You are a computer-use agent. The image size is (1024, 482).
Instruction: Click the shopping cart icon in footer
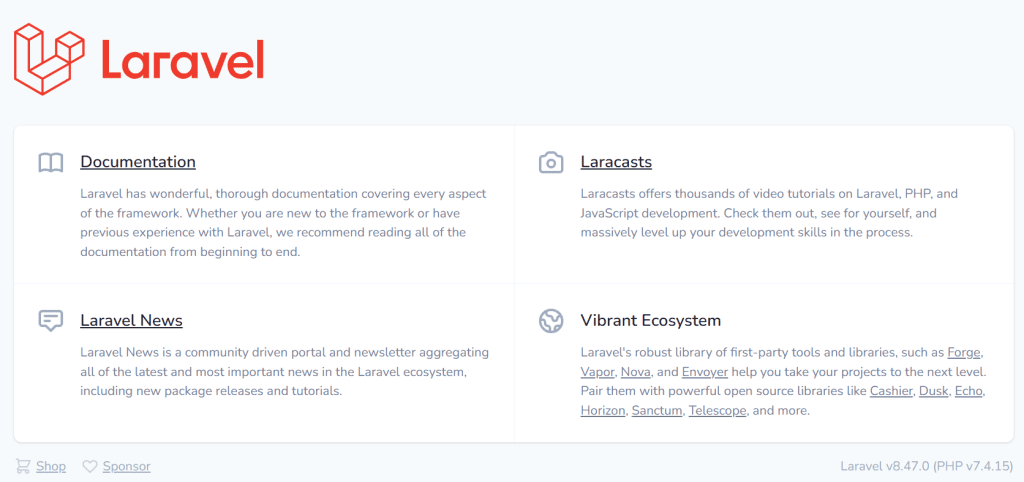click(x=23, y=466)
